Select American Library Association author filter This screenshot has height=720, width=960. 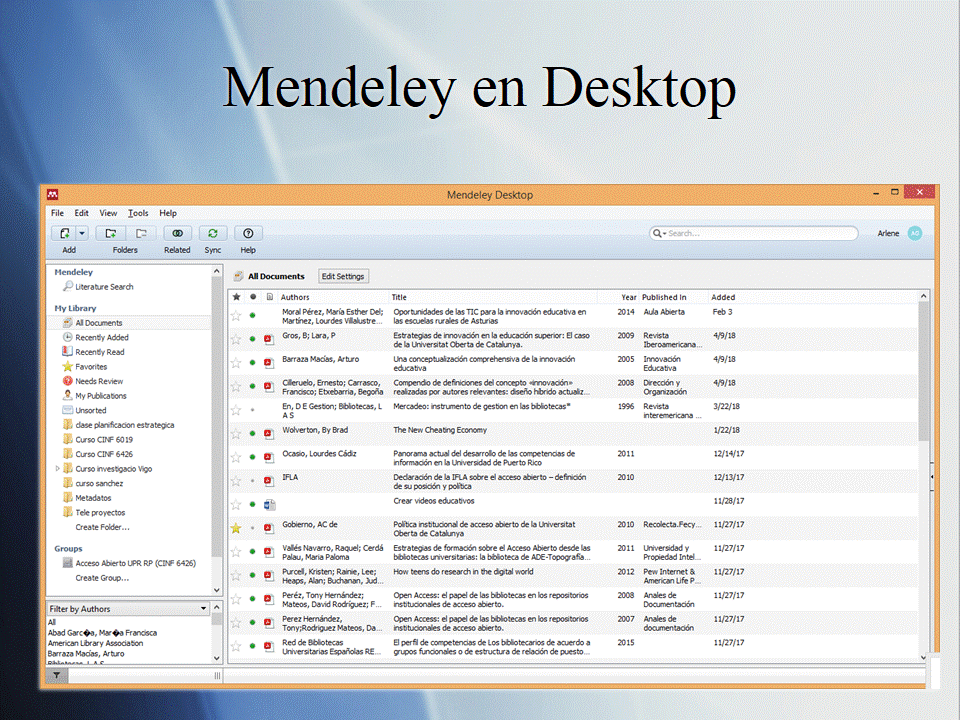[x=96, y=643]
